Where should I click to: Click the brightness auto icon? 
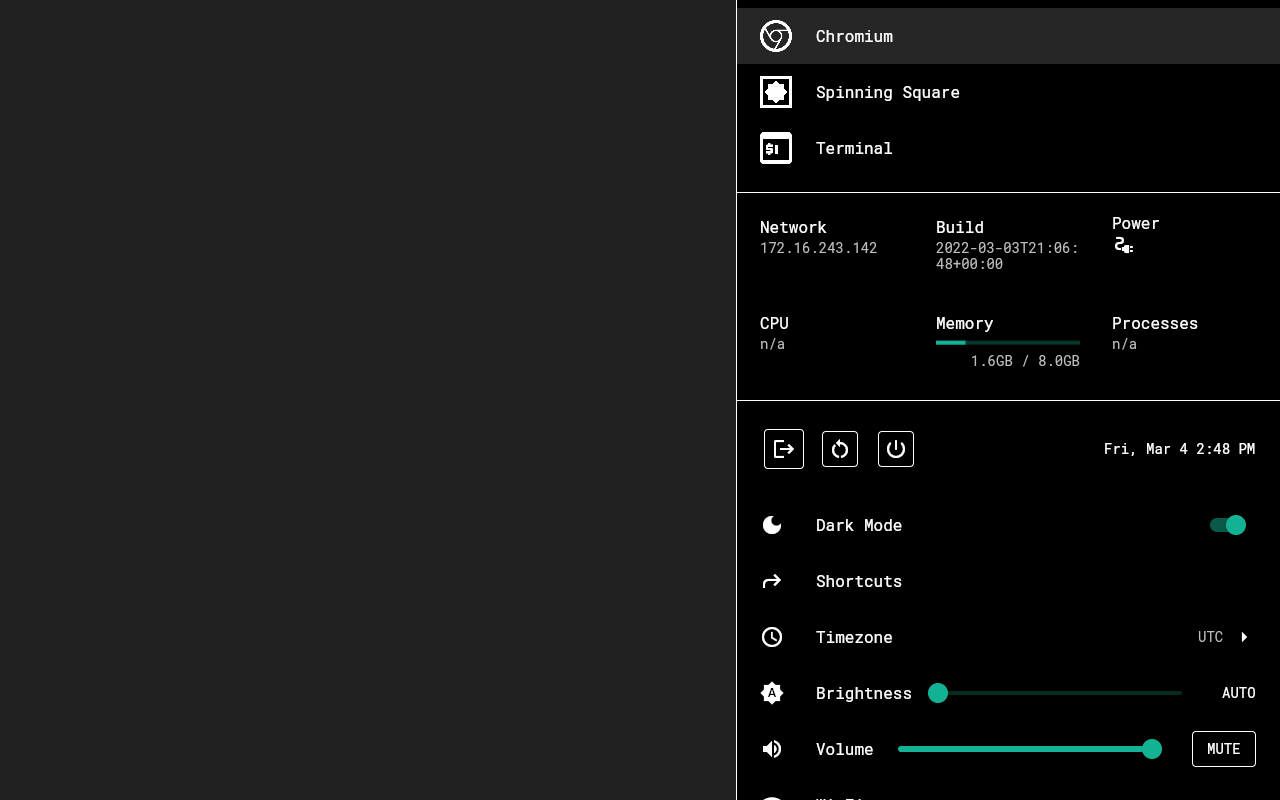772,693
